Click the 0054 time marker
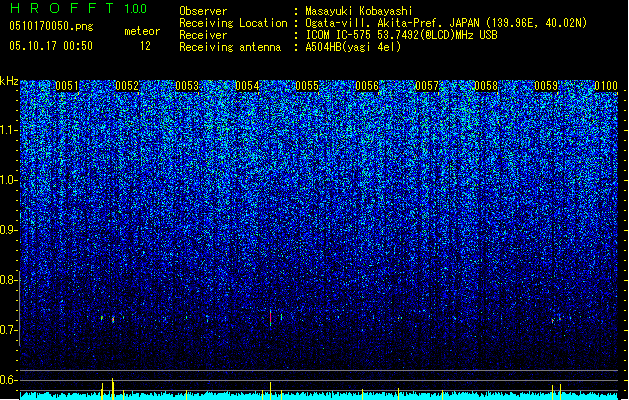629x400 pixels. 247,86
